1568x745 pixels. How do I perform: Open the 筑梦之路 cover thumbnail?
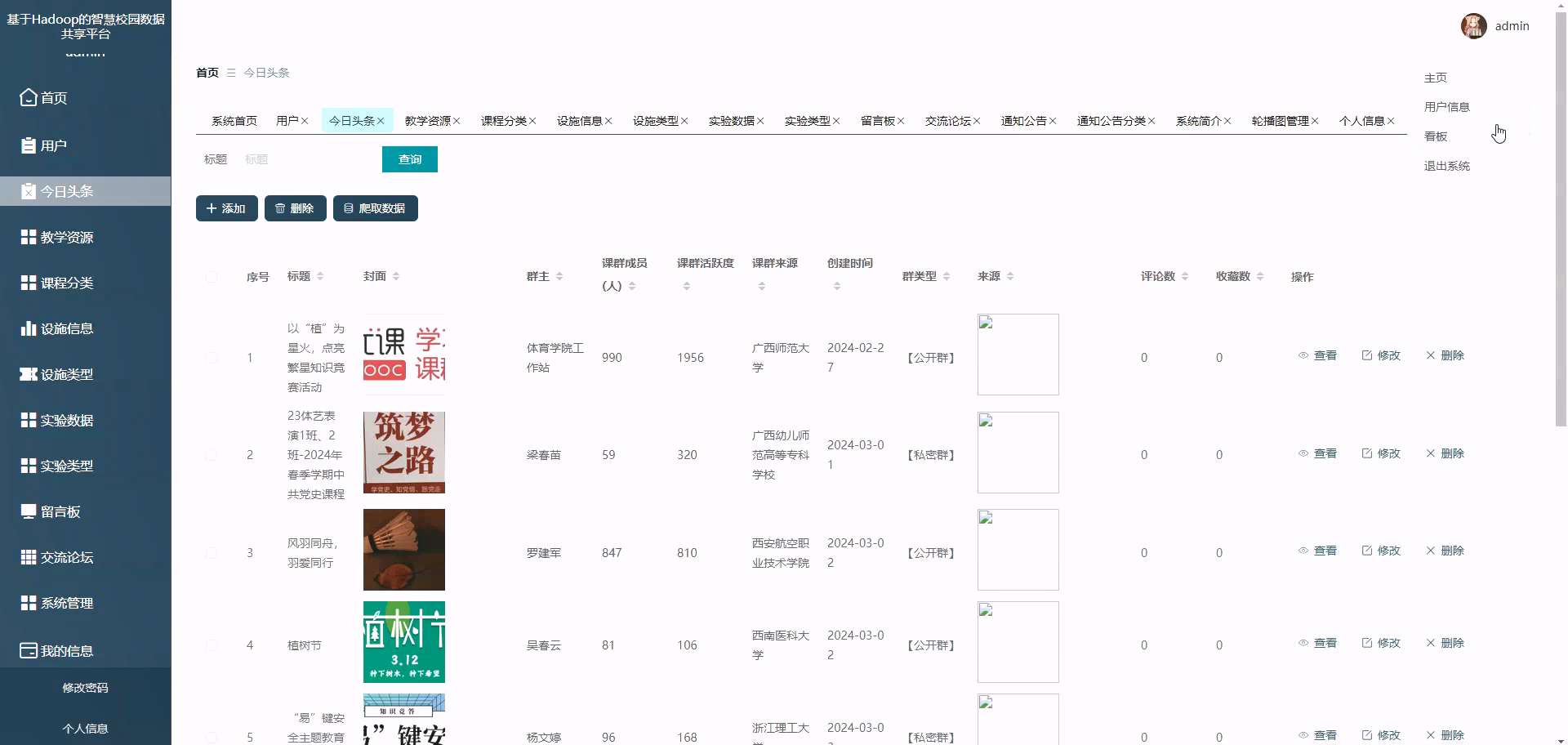[x=404, y=453]
